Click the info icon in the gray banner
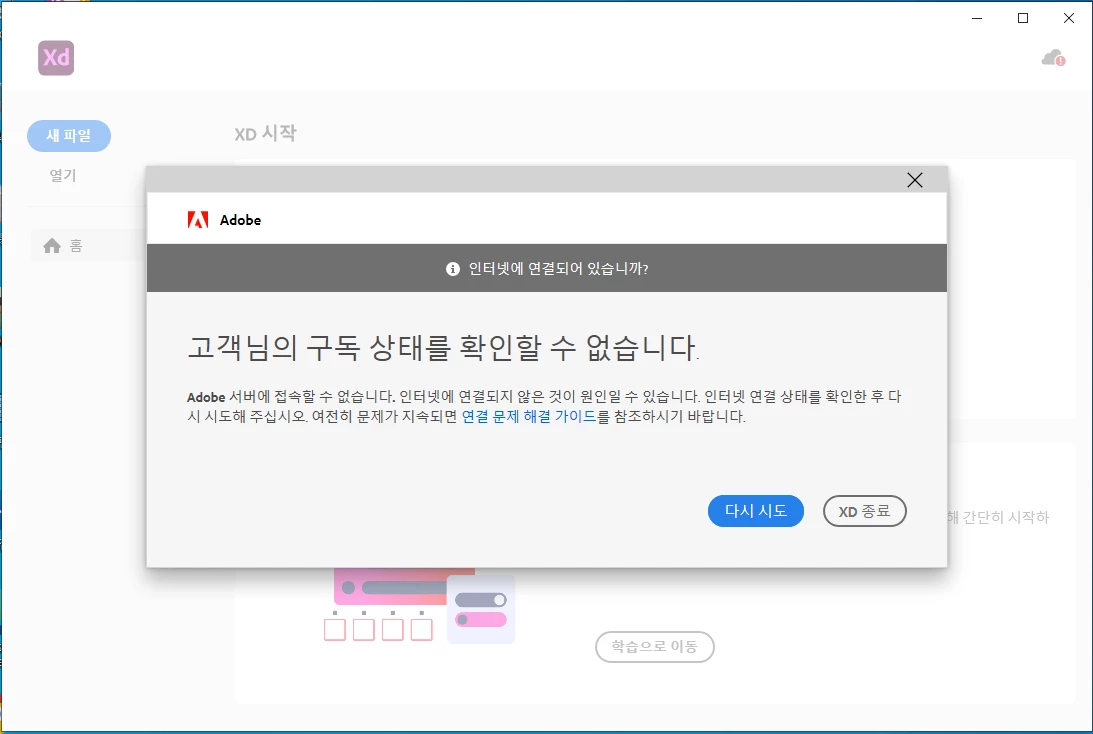 pyautogui.click(x=452, y=268)
